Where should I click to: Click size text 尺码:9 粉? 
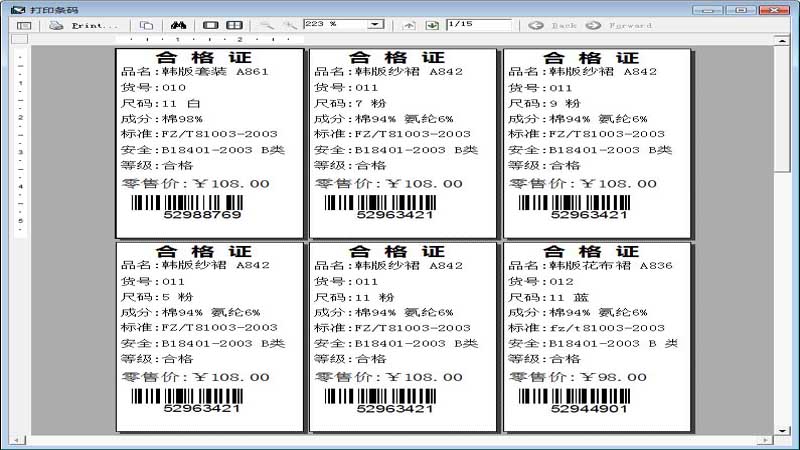(544, 103)
